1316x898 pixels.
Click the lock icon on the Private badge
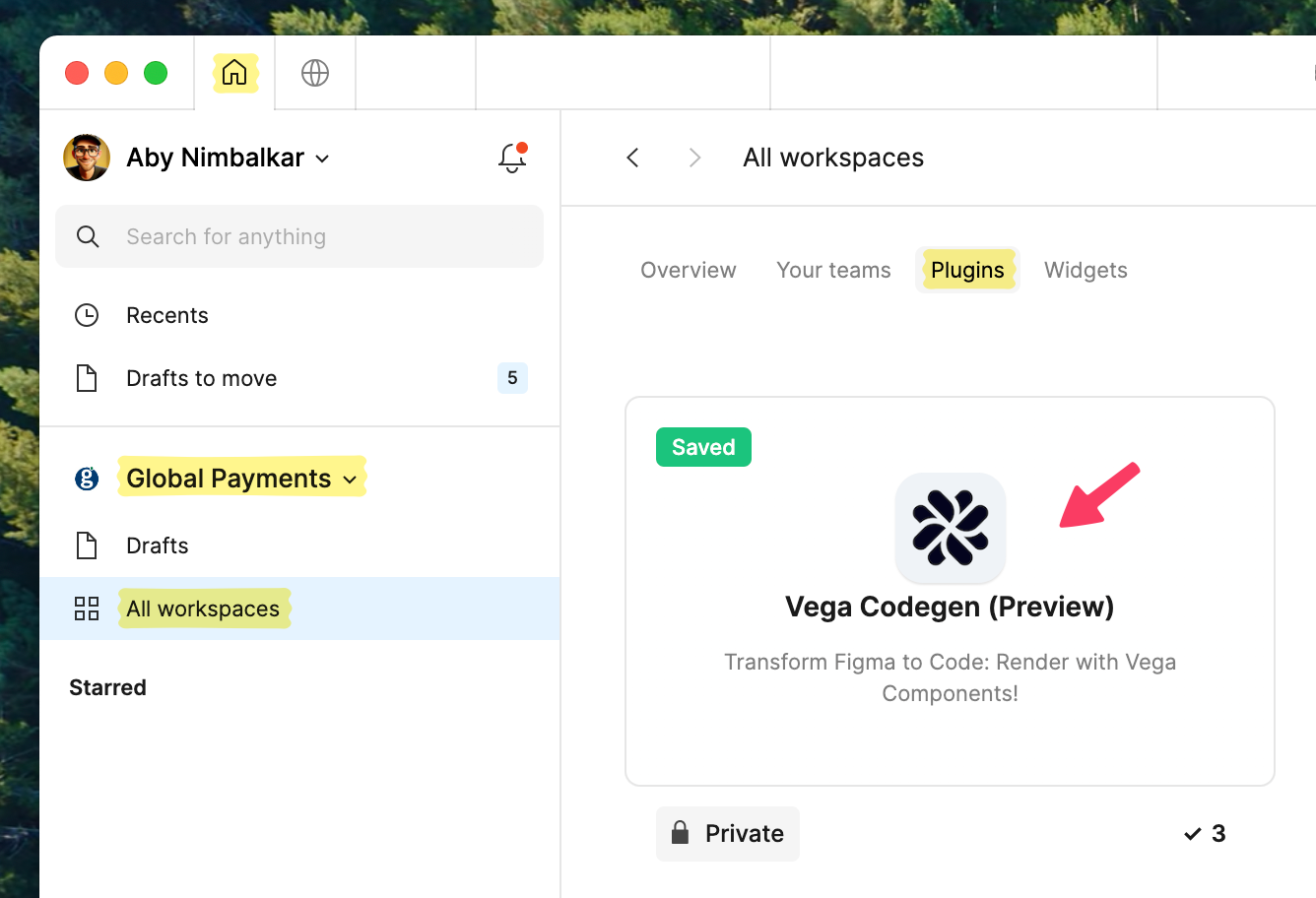tap(680, 833)
